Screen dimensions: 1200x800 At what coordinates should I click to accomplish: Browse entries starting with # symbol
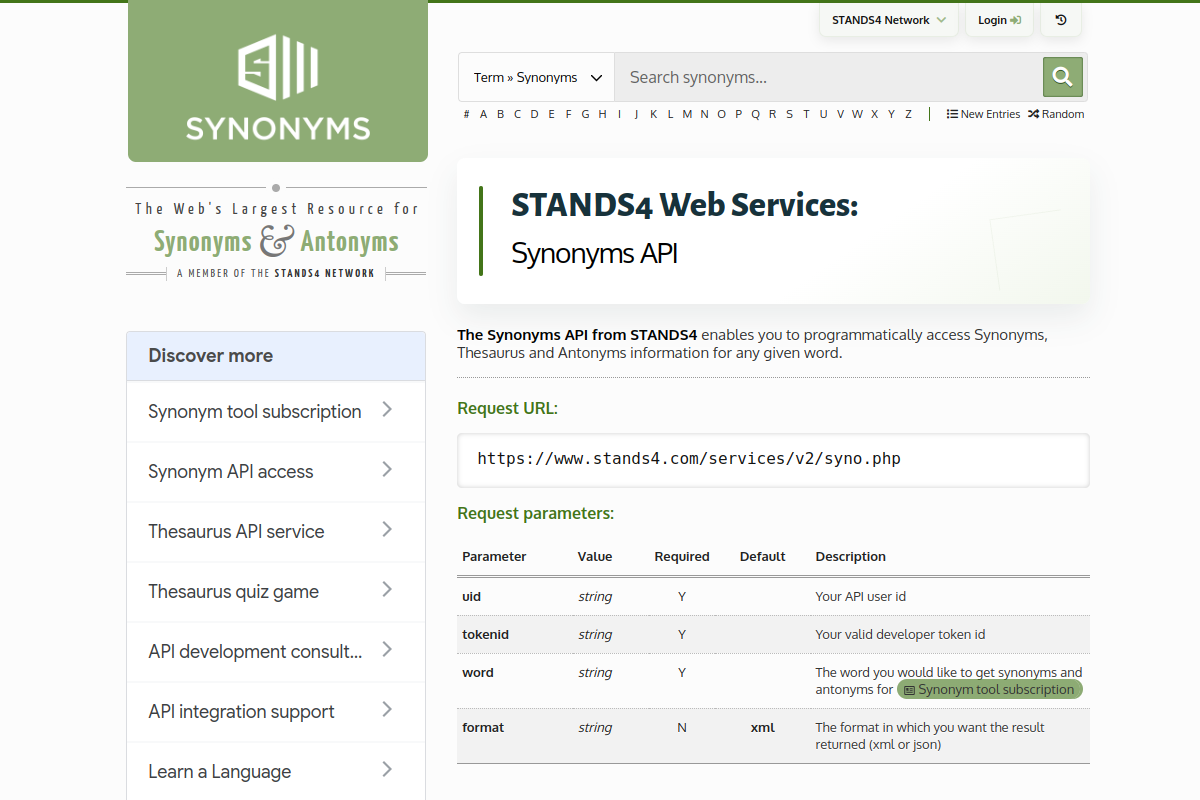point(467,114)
